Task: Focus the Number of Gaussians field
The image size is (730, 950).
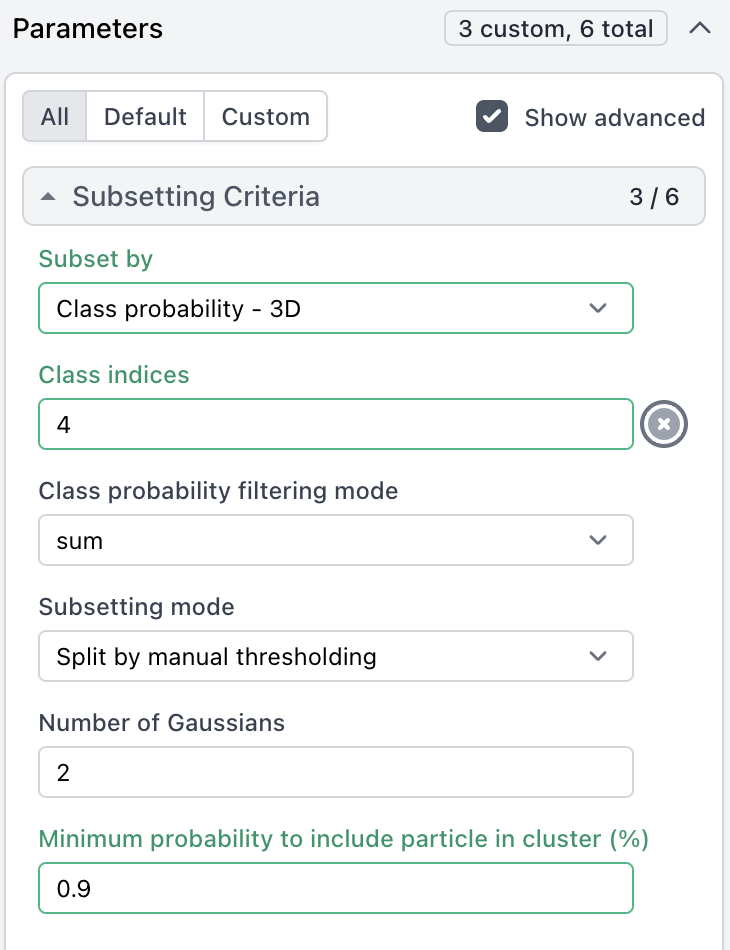Action: point(335,773)
